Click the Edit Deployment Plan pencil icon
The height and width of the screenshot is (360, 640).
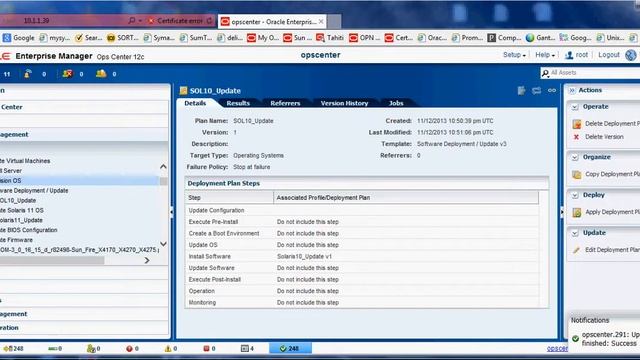click(576, 250)
